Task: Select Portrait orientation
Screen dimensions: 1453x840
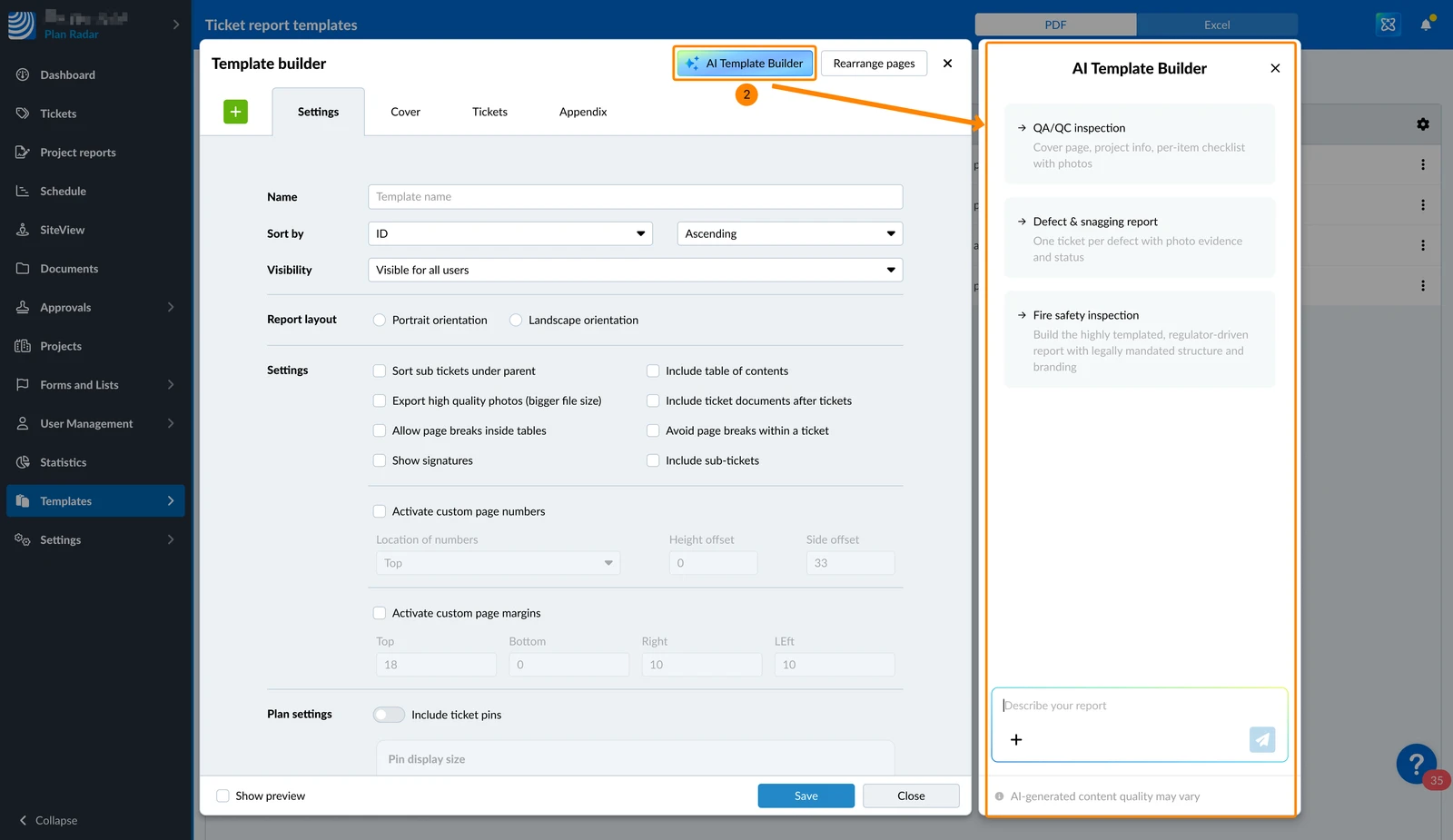Action: [x=380, y=320]
